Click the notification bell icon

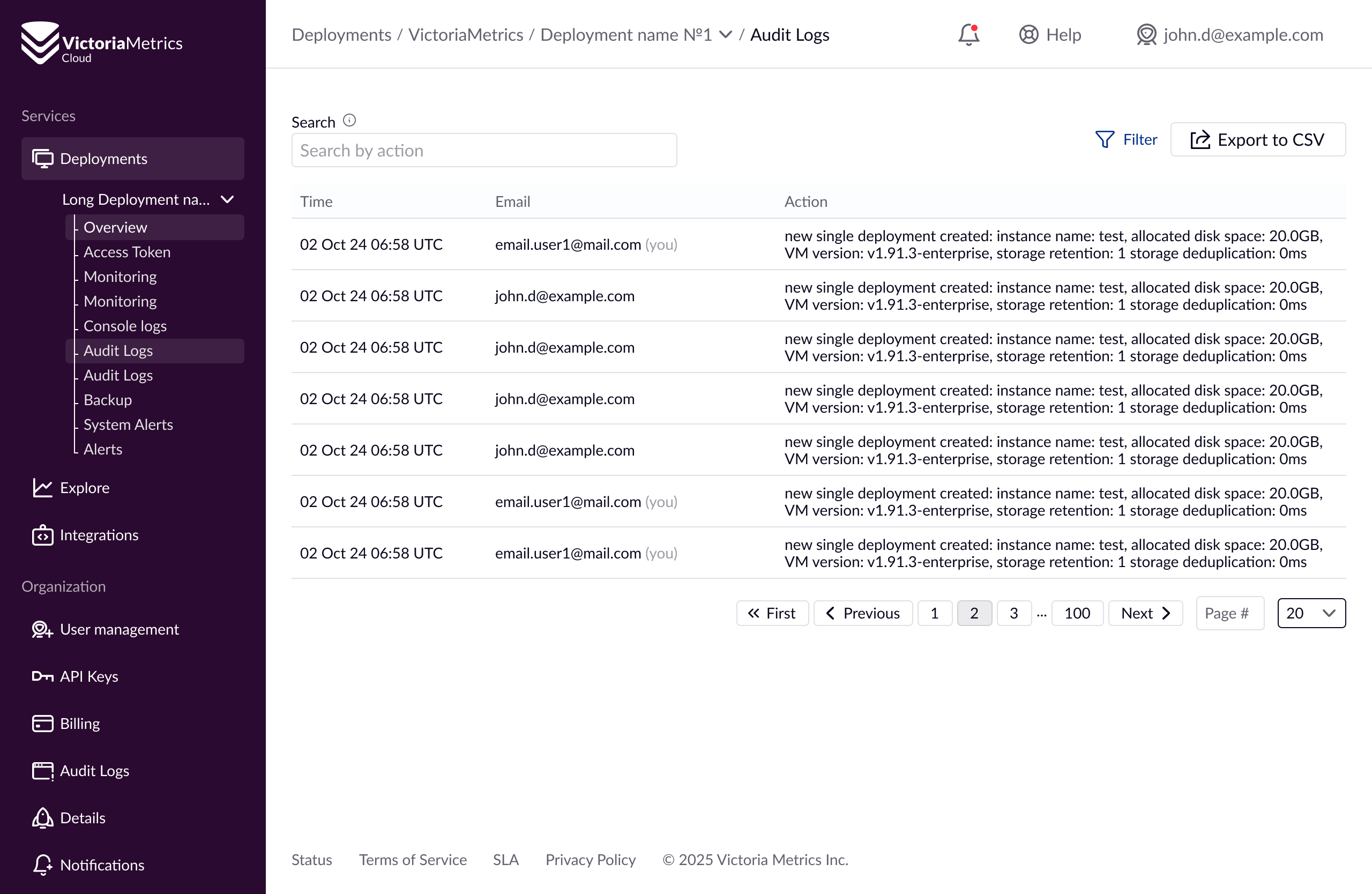point(968,35)
